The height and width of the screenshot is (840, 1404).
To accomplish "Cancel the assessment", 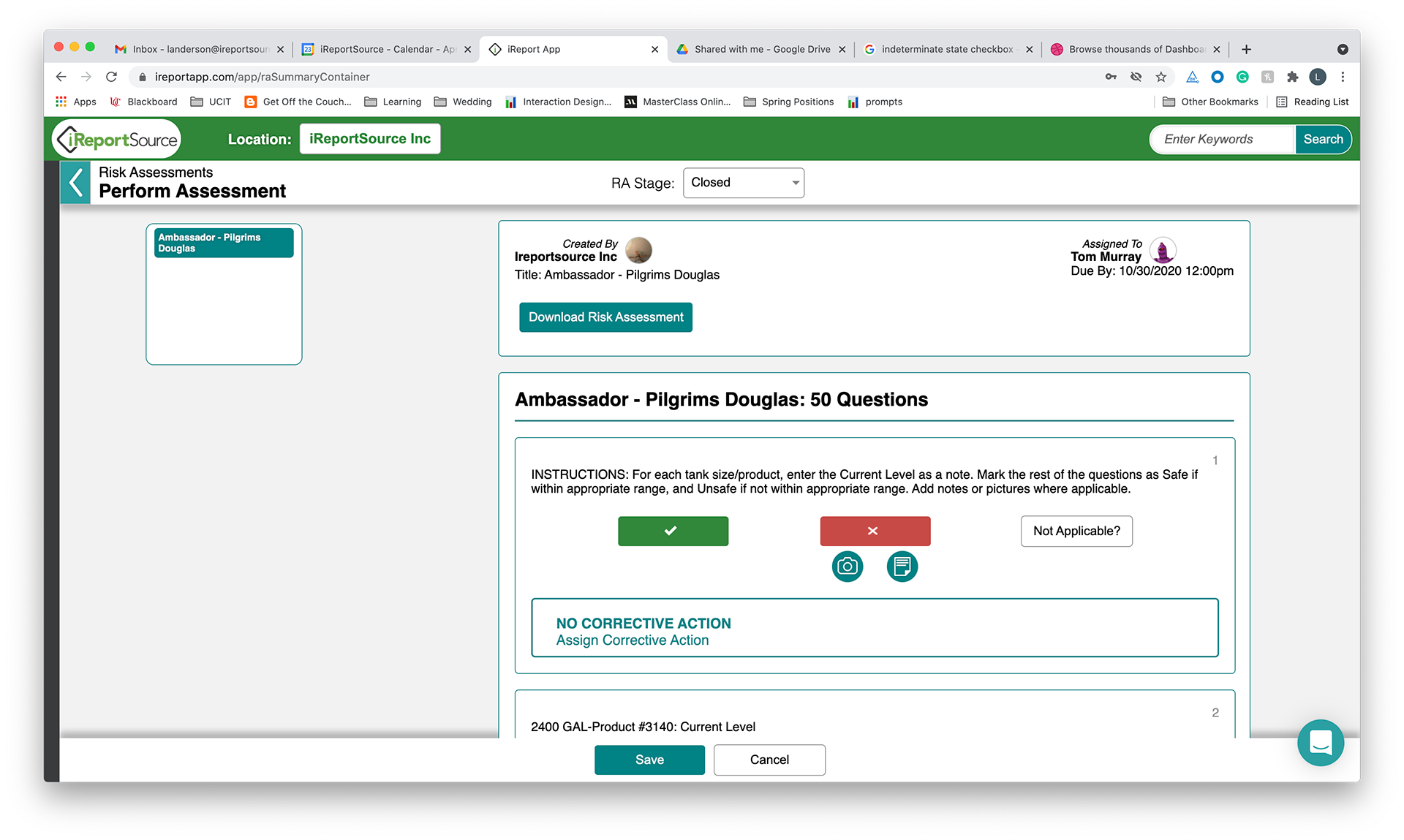I will point(769,760).
